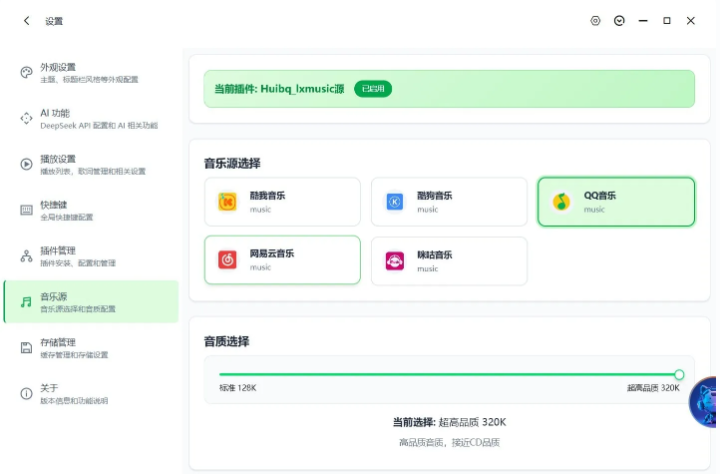Click the 超高品质 320K slider label

653,388
